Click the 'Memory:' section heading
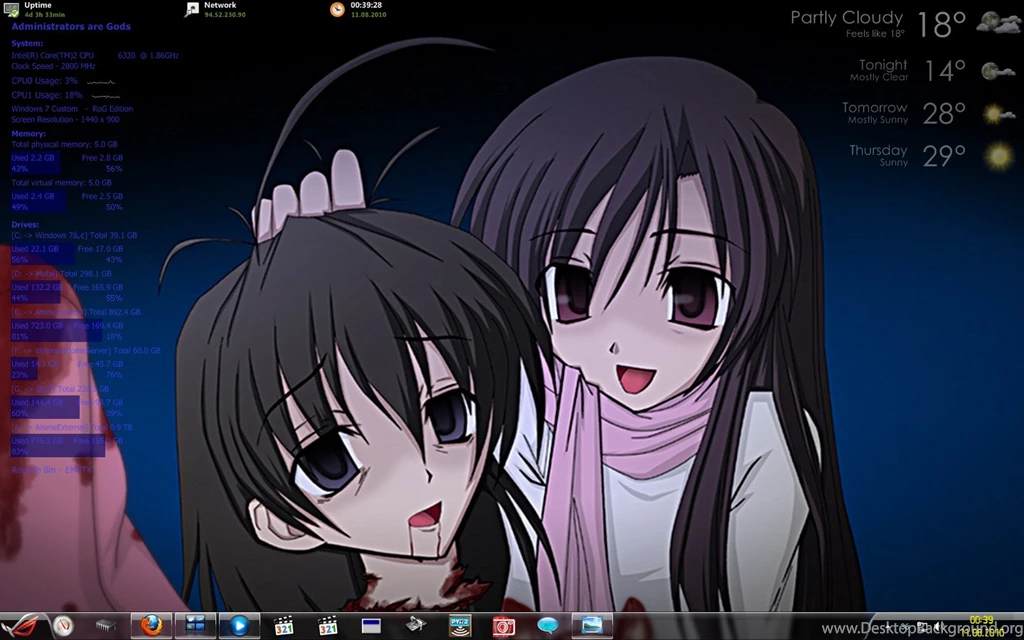This screenshot has height=640, width=1024. click(x=29, y=134)
